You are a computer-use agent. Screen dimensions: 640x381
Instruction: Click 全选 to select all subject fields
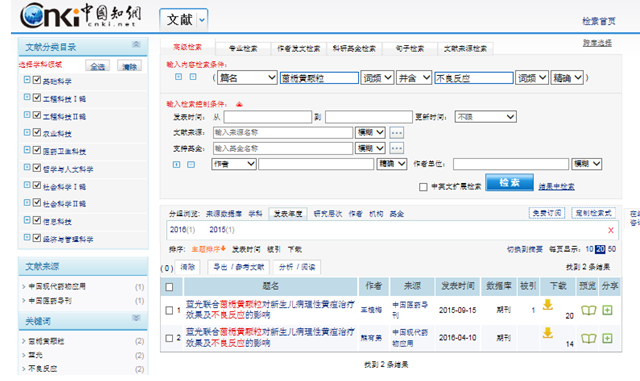[98, 66]
